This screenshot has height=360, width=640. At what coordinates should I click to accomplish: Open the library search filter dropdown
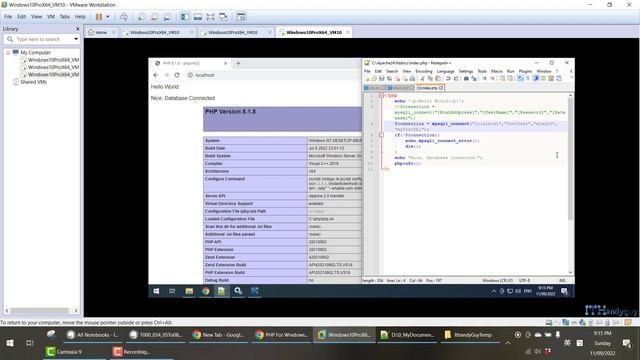click(x=76, y=39)
